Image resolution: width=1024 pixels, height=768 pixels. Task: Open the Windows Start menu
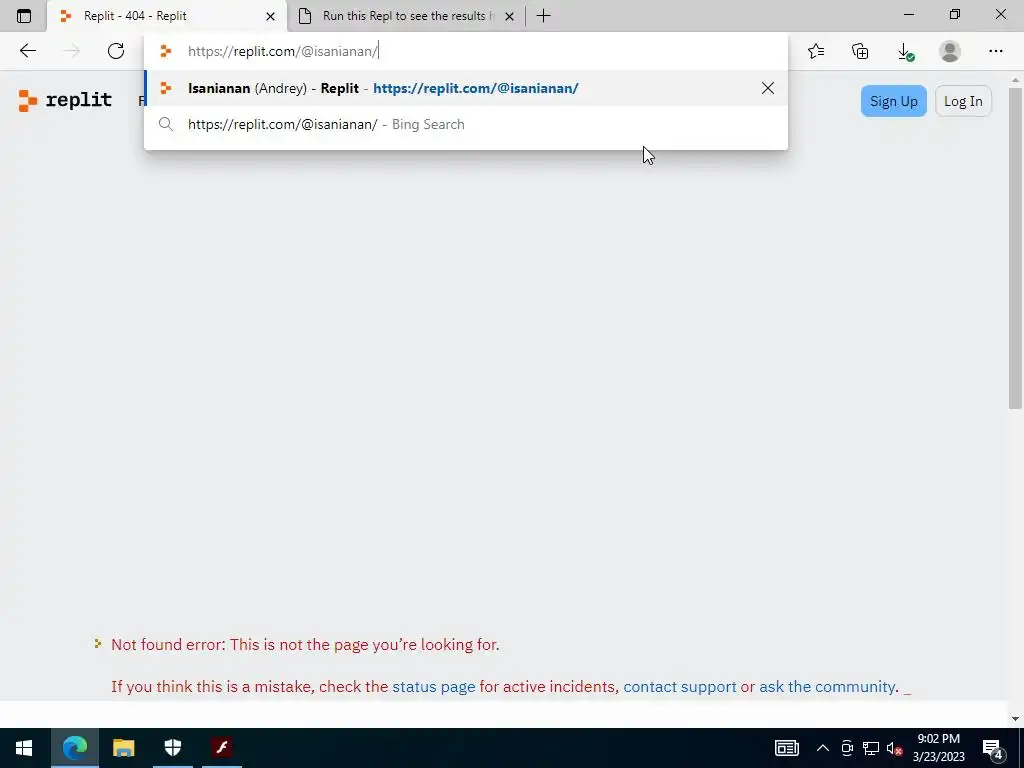(x=24, y=748)
